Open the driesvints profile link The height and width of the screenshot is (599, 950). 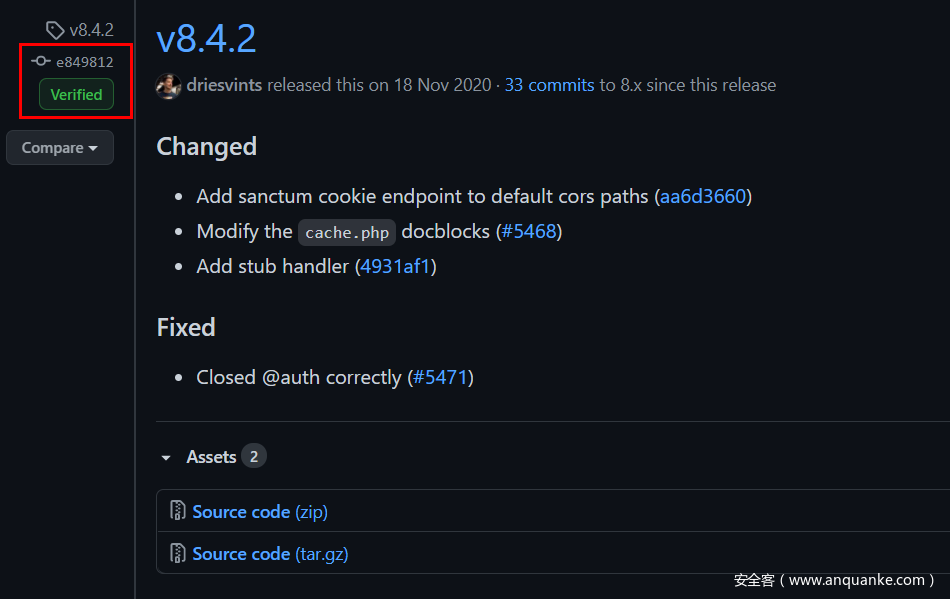point(224,85)
